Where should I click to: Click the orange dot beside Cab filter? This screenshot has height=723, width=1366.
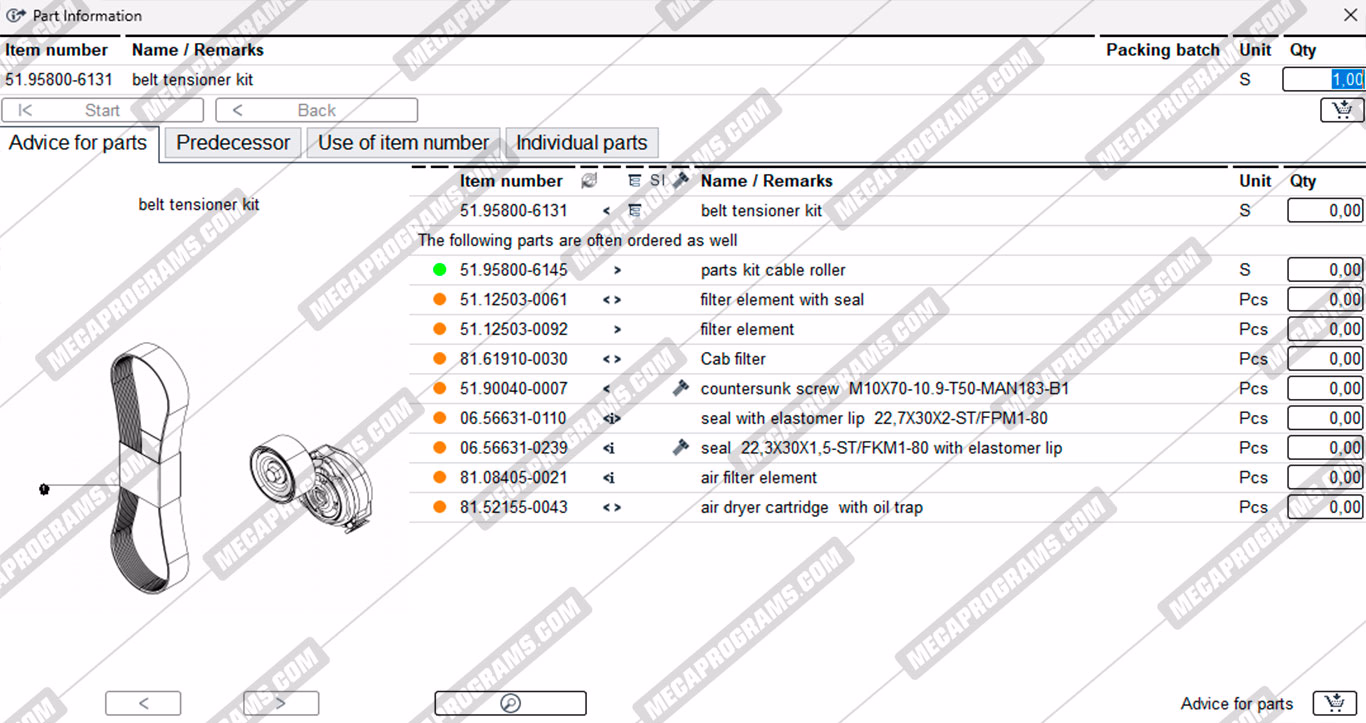(x=439, y=359)
